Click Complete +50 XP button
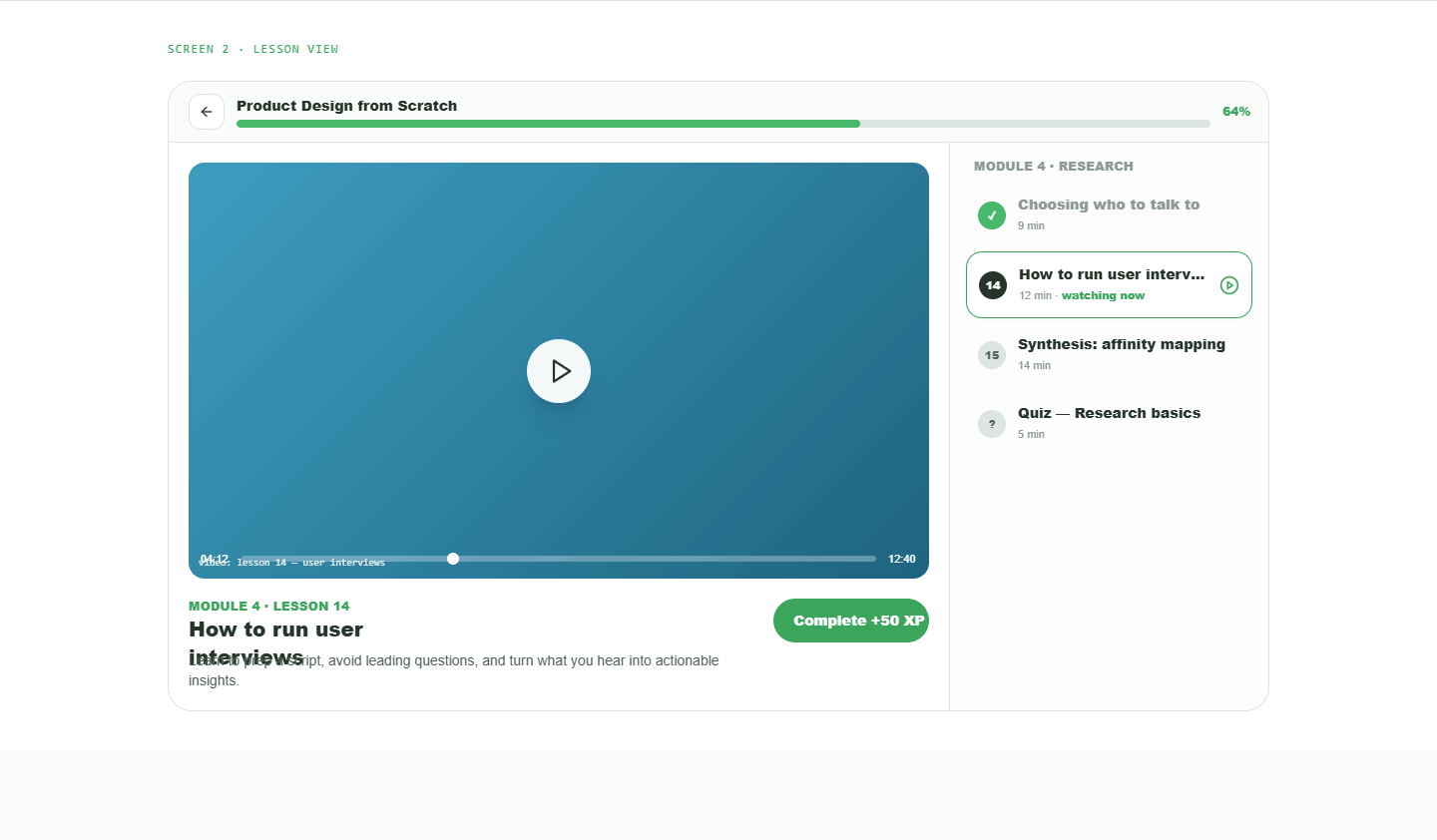This screenshot has width=1437, height=840. (x=851, y=621)
